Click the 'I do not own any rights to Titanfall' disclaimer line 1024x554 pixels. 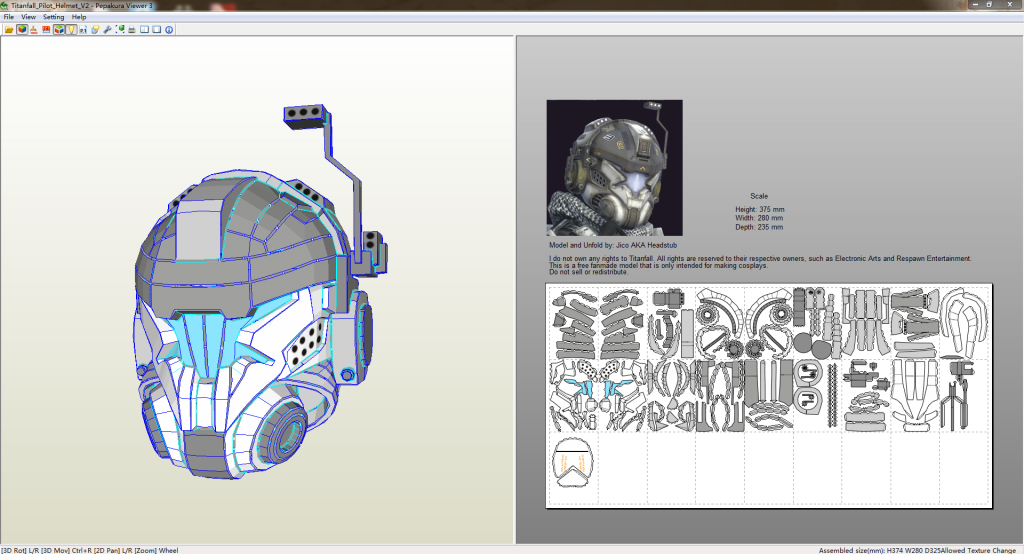click(760, 259)
